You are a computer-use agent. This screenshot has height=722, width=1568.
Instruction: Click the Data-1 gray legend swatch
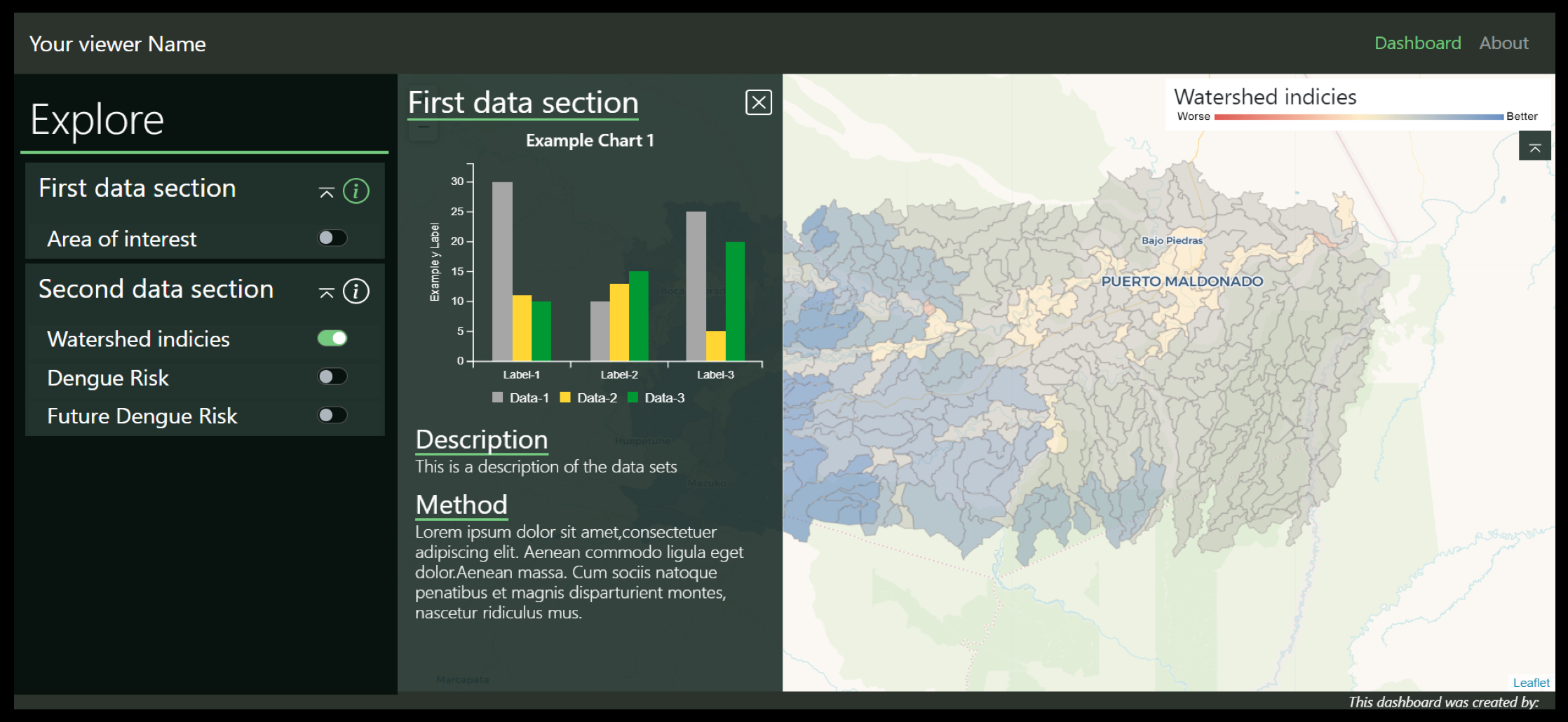pyautogui.click(x=498, y=397)
